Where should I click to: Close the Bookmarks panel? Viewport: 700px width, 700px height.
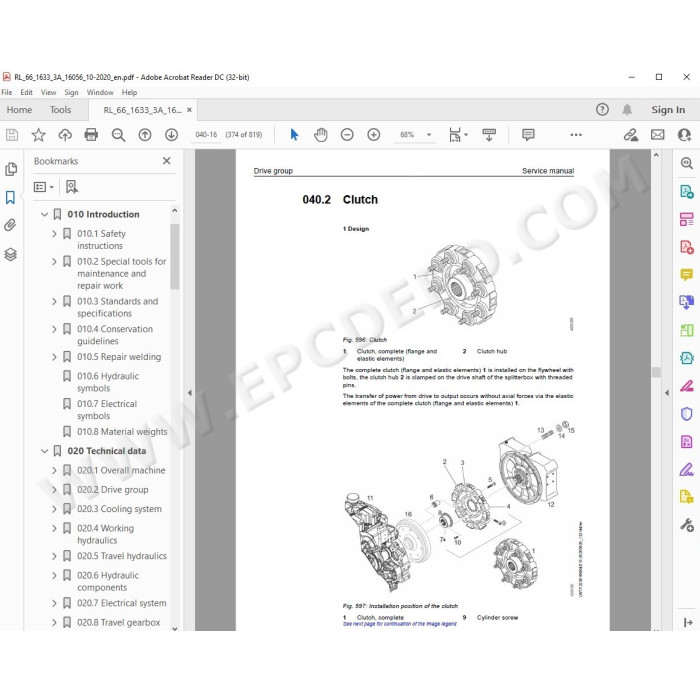(167, 161)
